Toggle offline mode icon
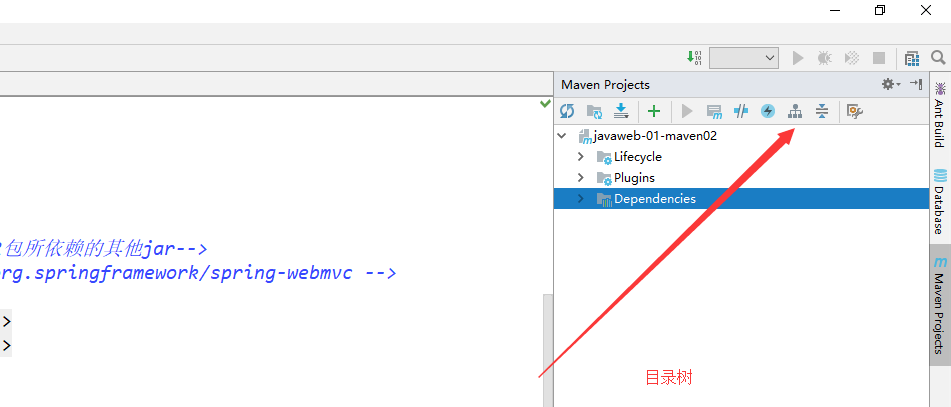951x407 pixels. [741, 111]
